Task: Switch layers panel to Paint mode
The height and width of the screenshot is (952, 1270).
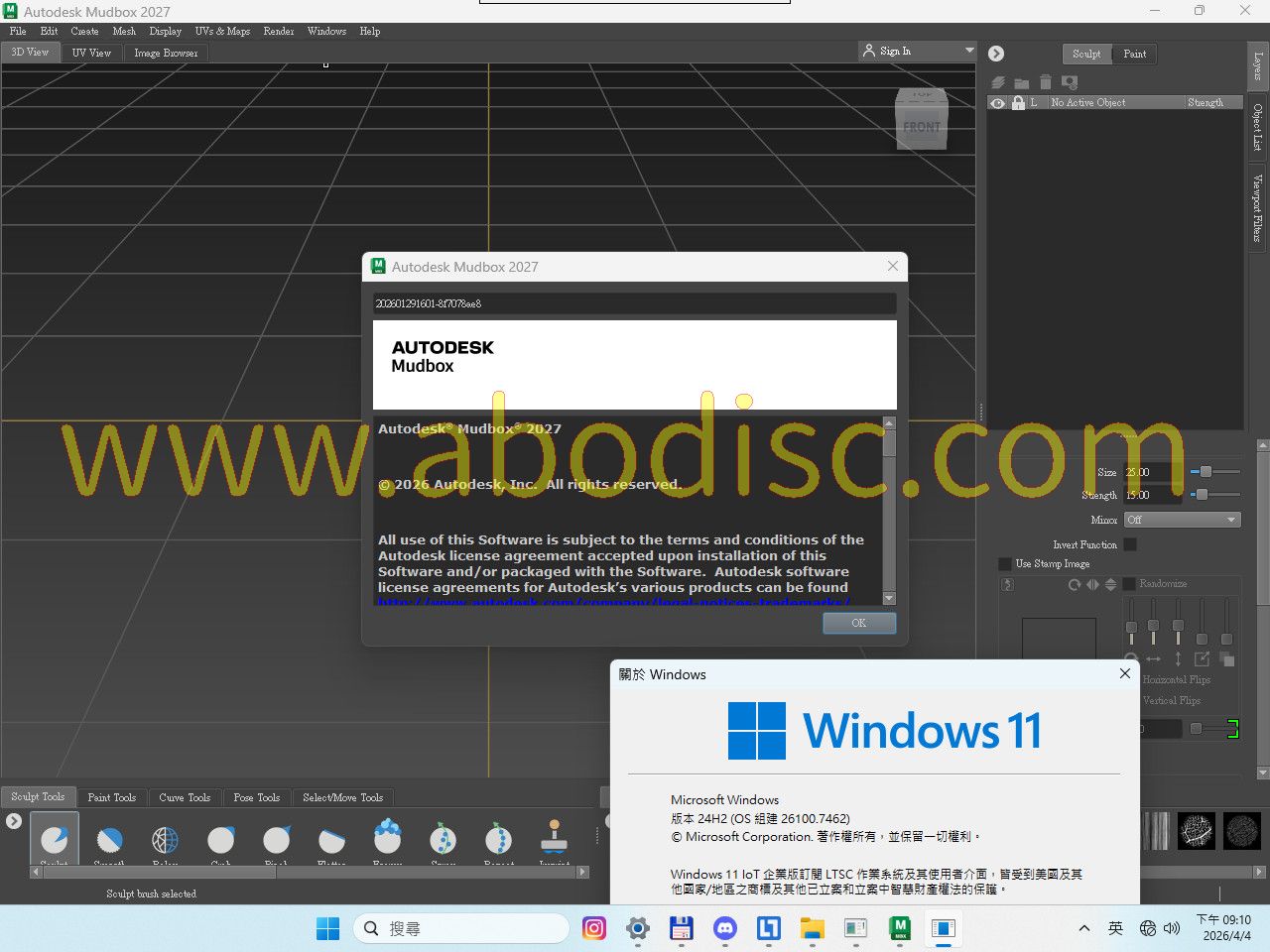Action: [x=1134, y=54]
